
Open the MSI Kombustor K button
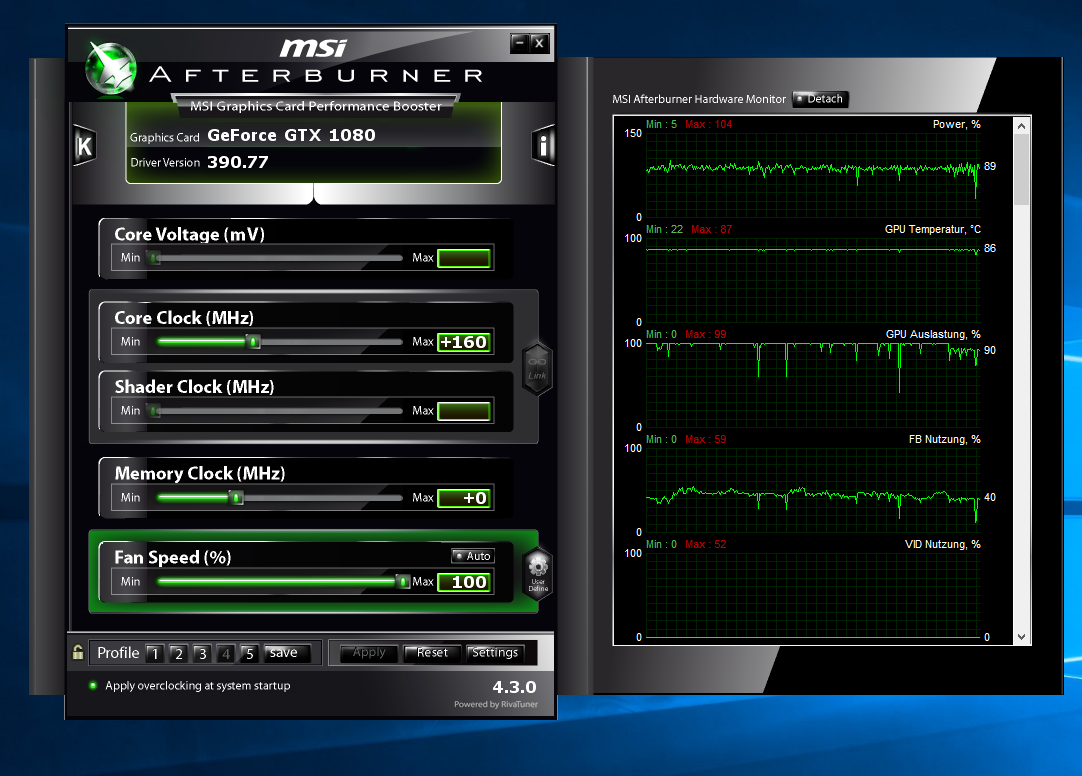coord(84,146)
